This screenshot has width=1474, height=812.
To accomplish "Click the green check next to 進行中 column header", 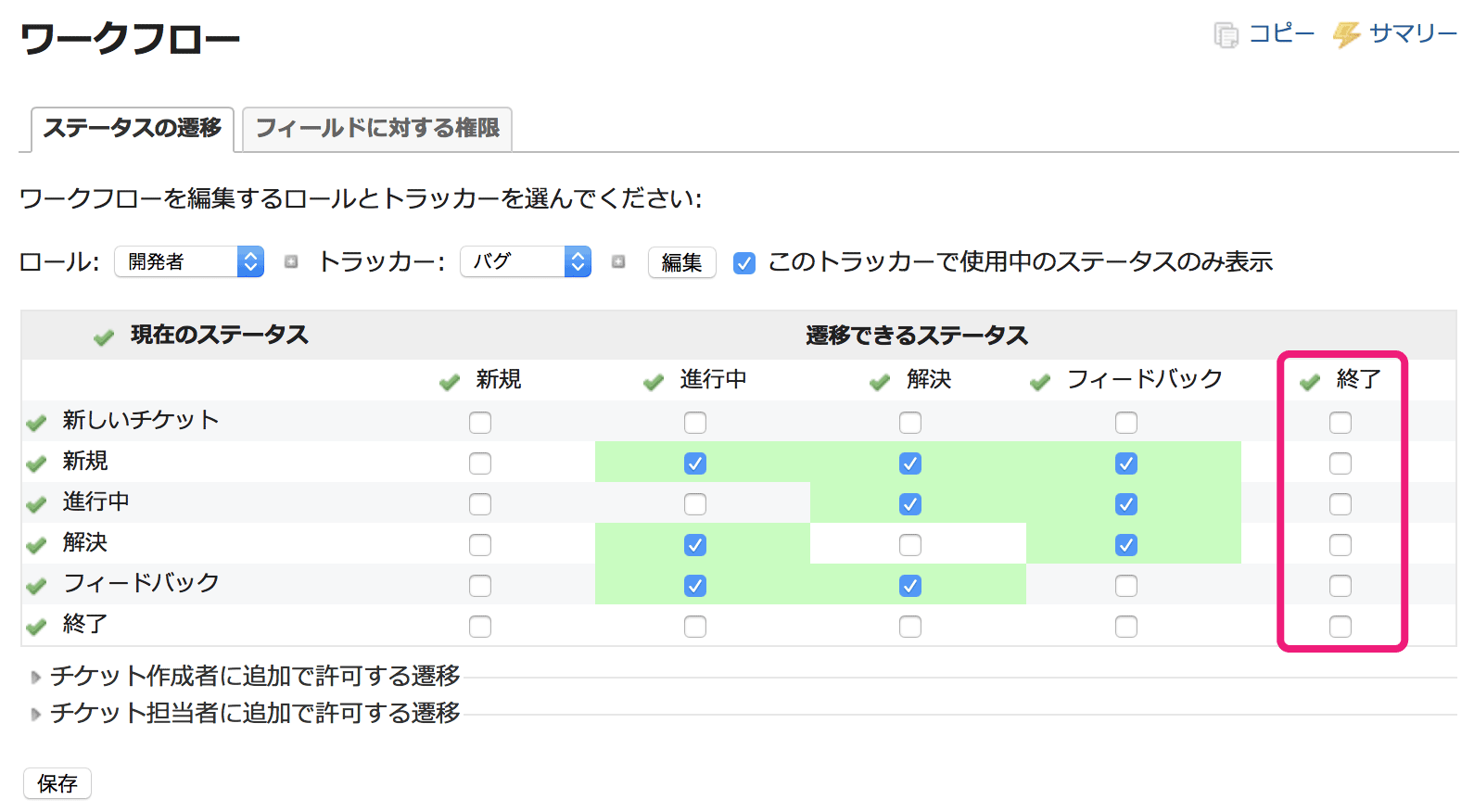I will [x=654, y=382].
